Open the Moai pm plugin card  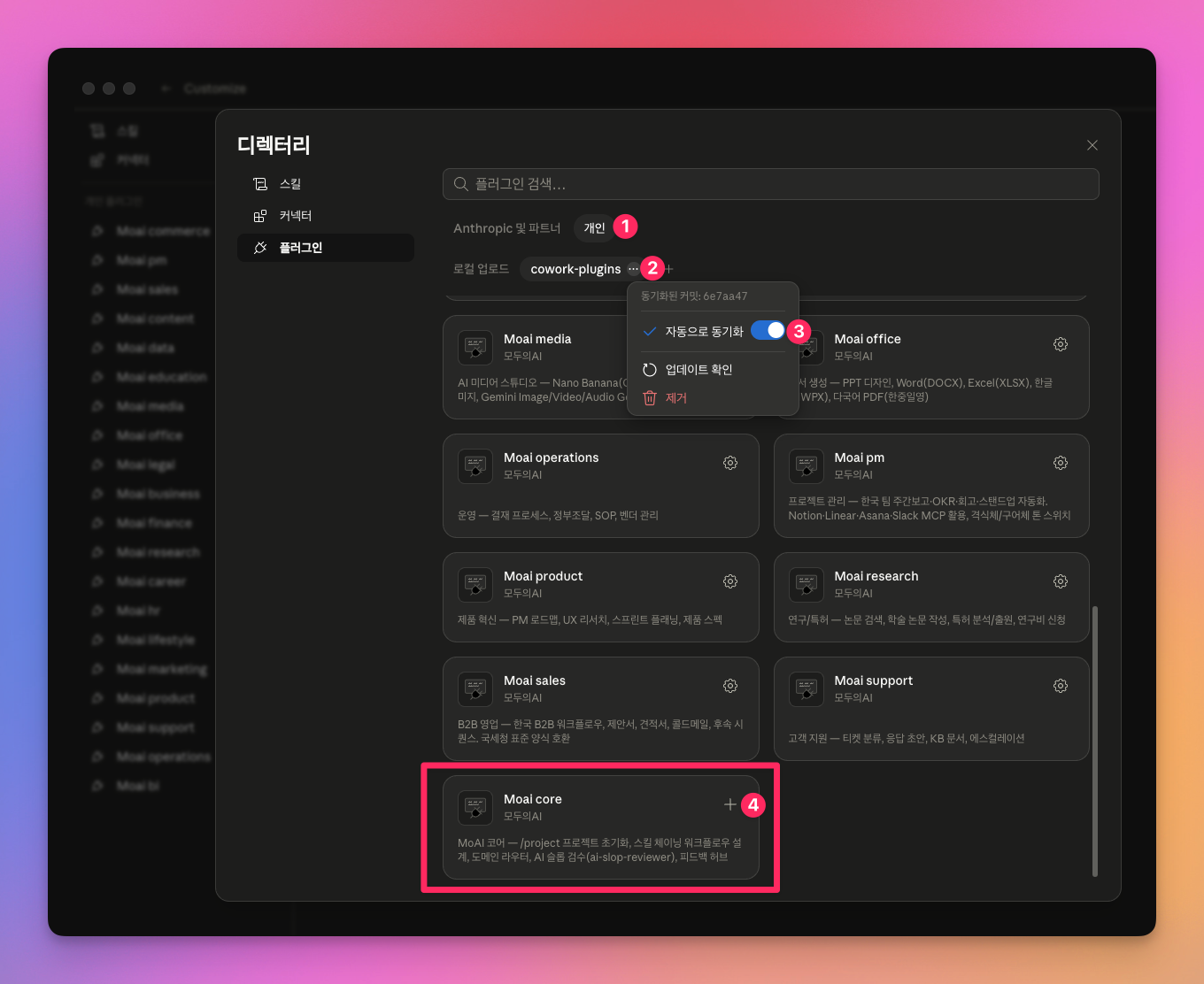point(931,486)
